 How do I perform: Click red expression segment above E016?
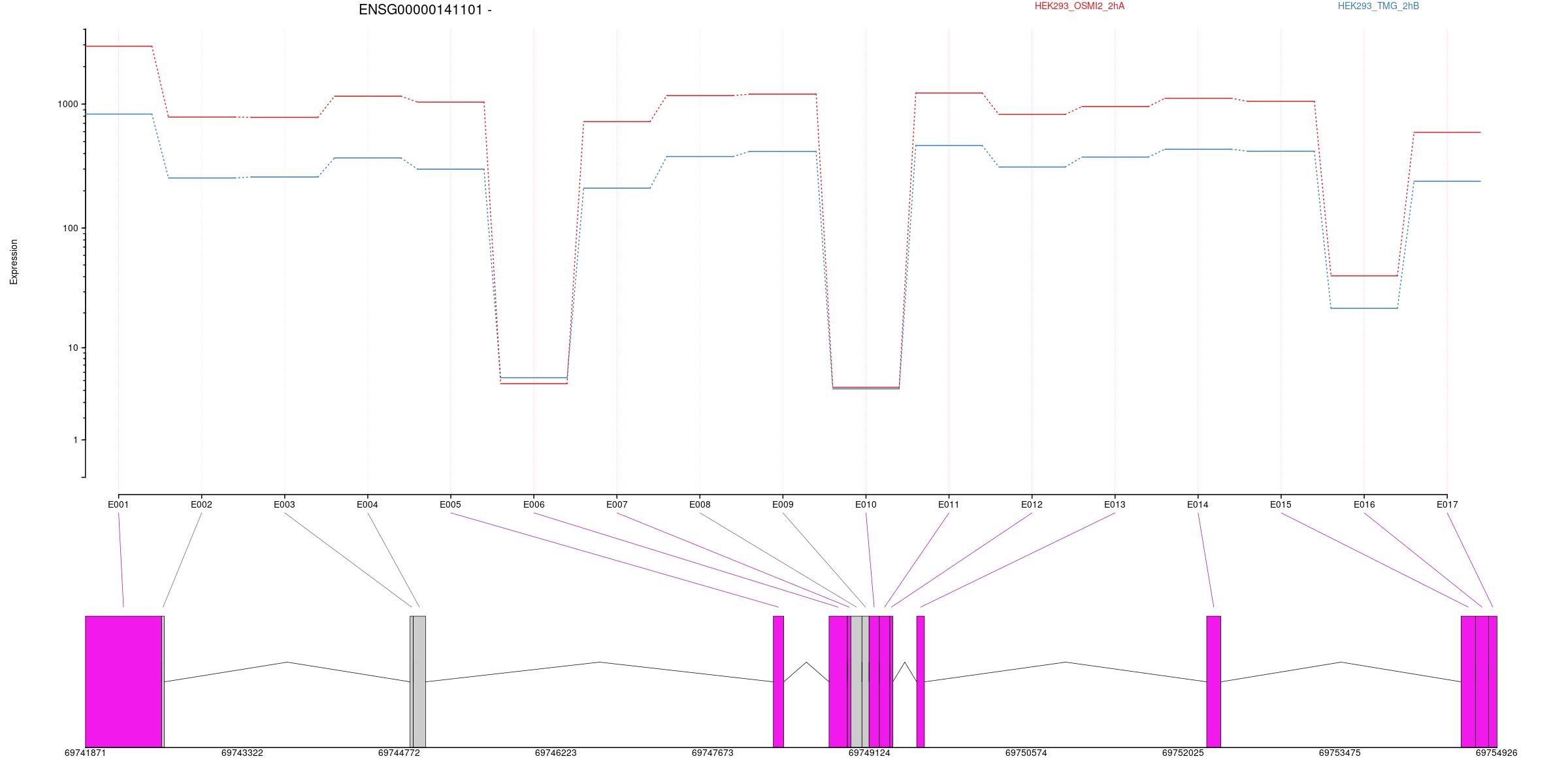(x=1364, y=276)
